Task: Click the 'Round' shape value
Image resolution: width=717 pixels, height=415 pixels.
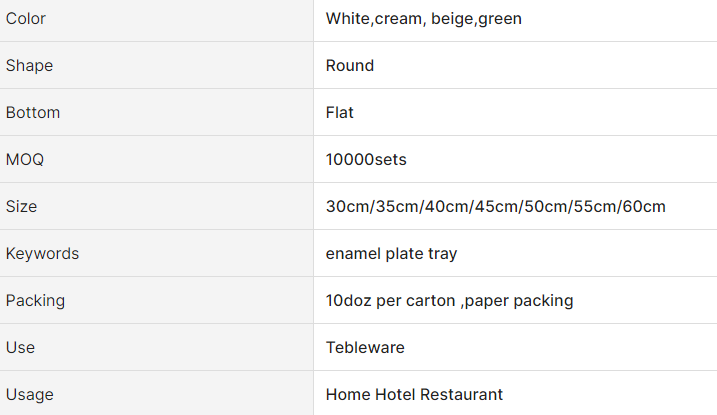Action: [x=350, y=66]
